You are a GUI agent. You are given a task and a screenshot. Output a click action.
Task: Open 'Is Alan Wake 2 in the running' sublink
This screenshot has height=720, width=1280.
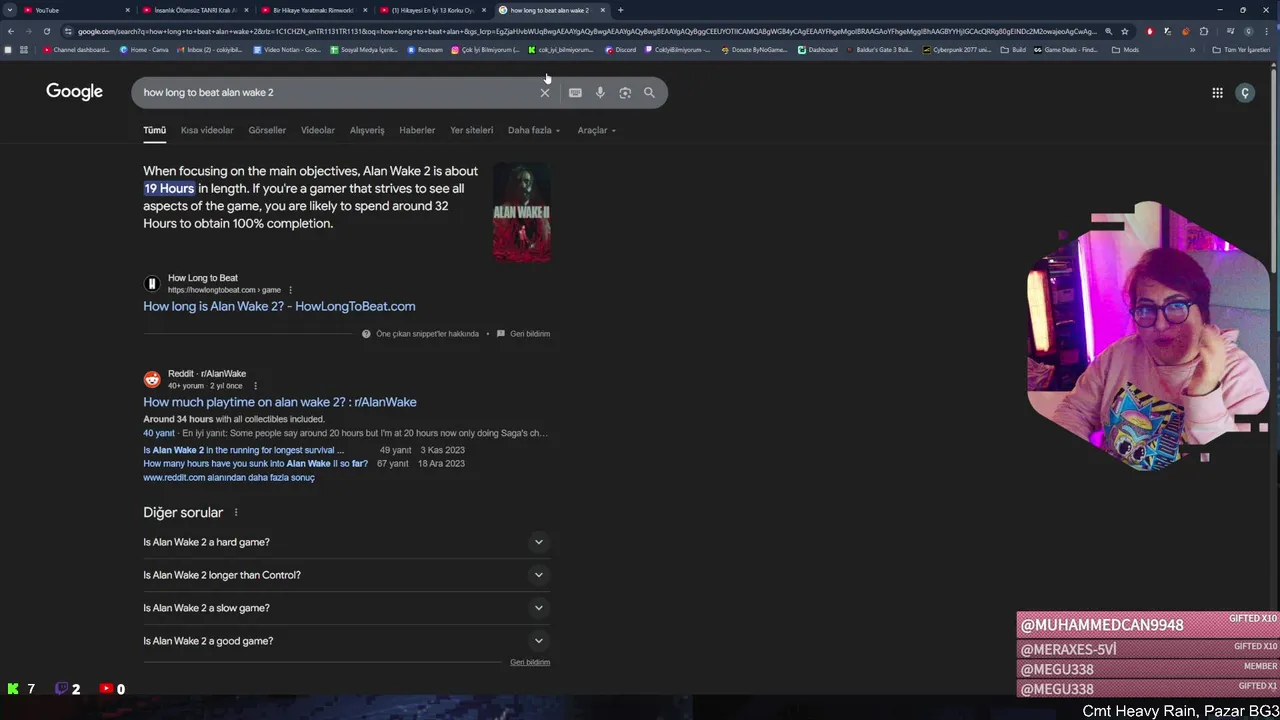point(243,450)
